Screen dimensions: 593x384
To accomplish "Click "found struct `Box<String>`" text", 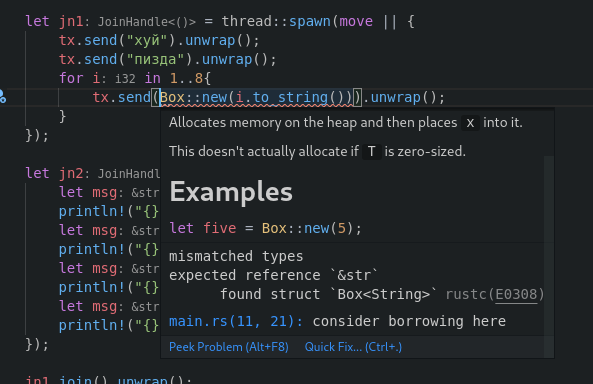I will [329, 294].
